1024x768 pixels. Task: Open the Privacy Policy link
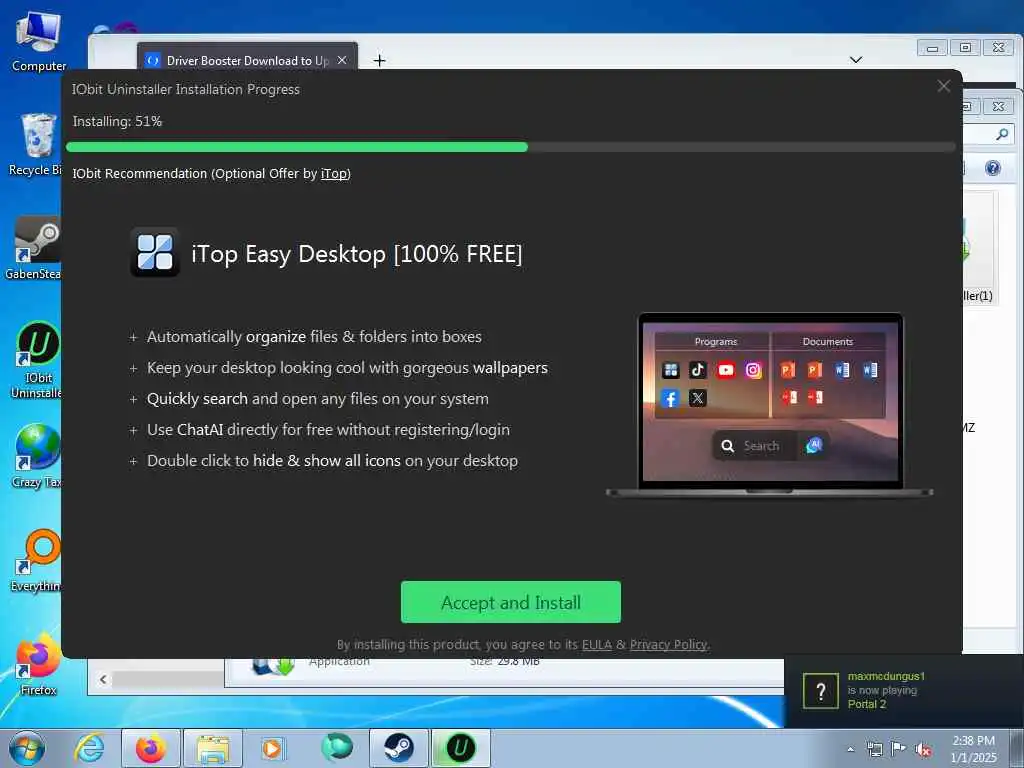(x=668, y=645)
